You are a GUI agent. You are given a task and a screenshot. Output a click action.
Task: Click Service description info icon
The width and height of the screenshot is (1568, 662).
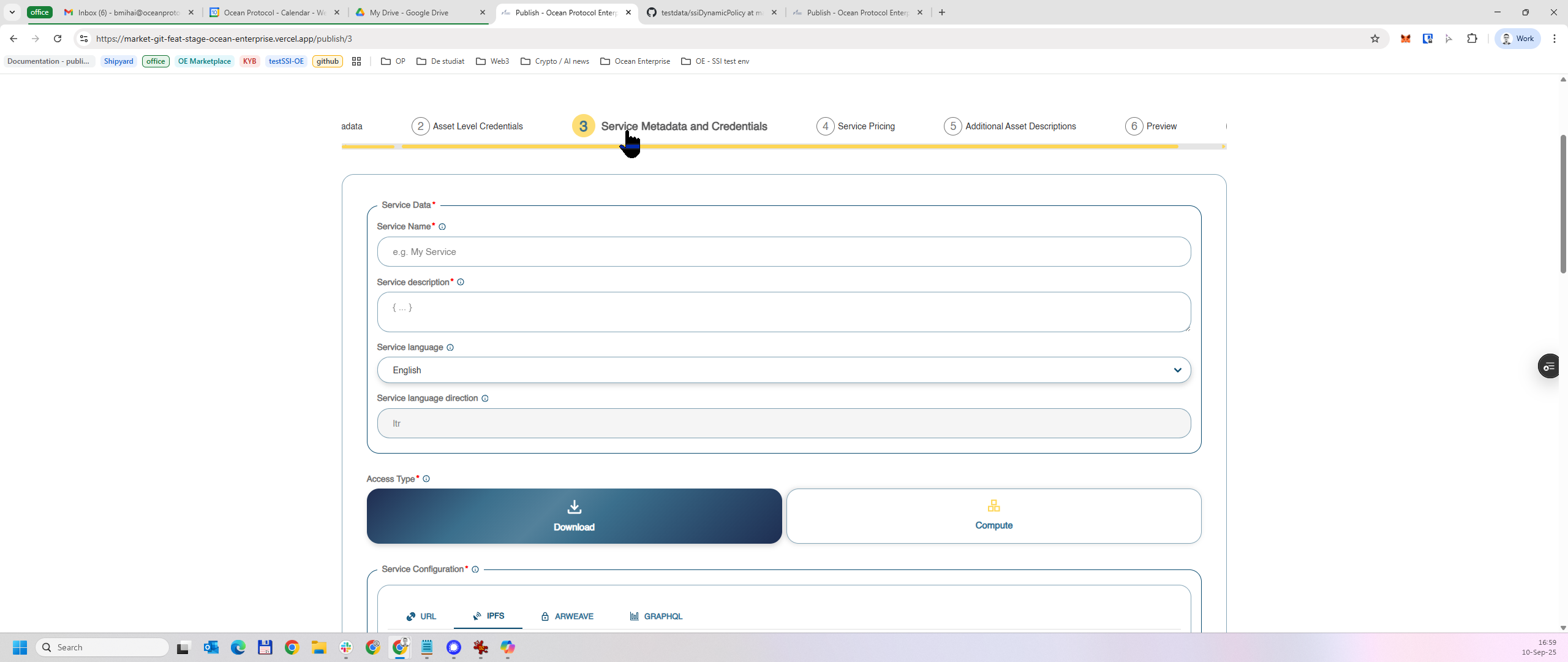coord(461,282)
